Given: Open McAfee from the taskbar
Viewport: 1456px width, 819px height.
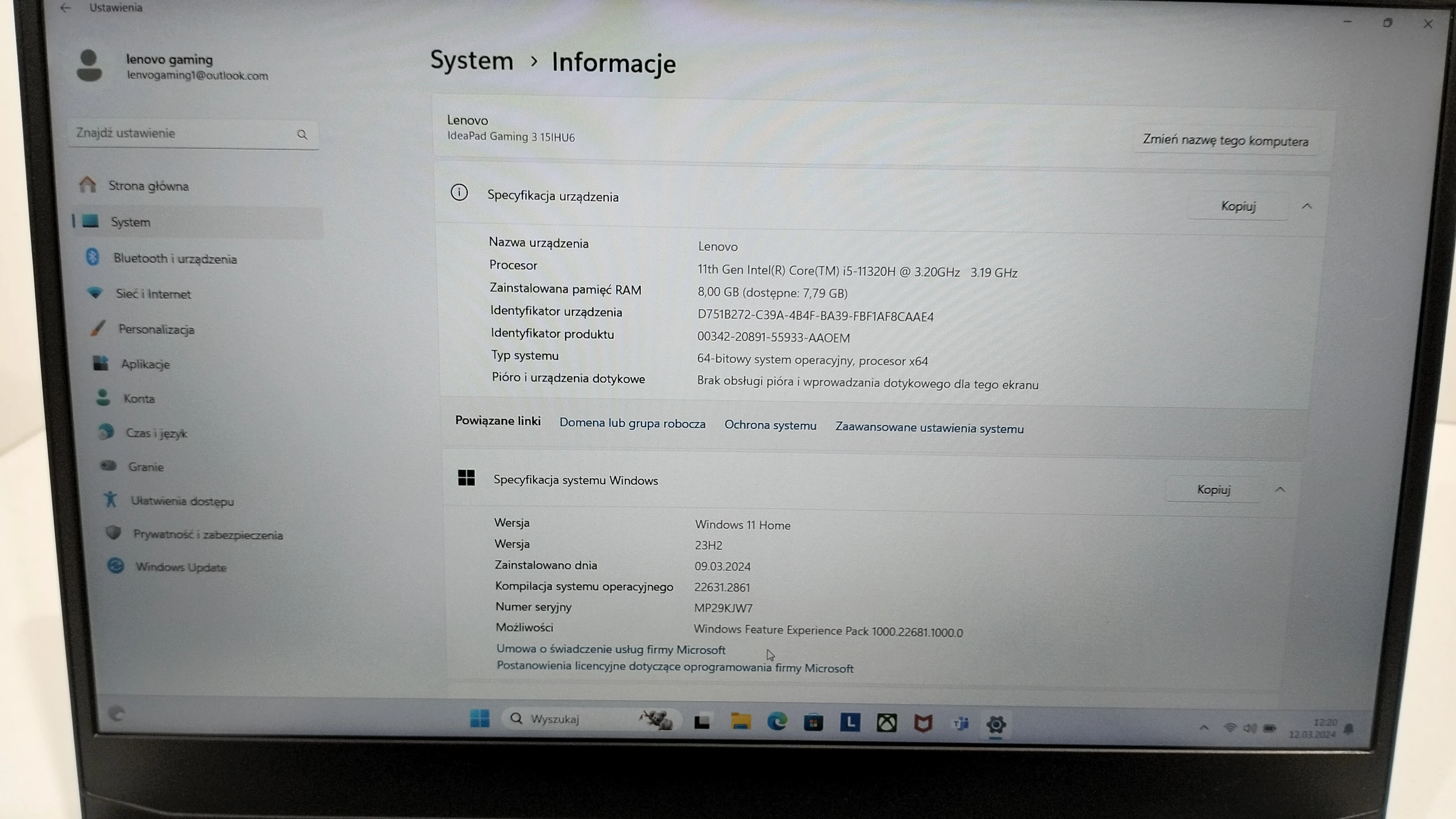Looking at the screenshot, I should pyautogui.click(x=923, y=723).
